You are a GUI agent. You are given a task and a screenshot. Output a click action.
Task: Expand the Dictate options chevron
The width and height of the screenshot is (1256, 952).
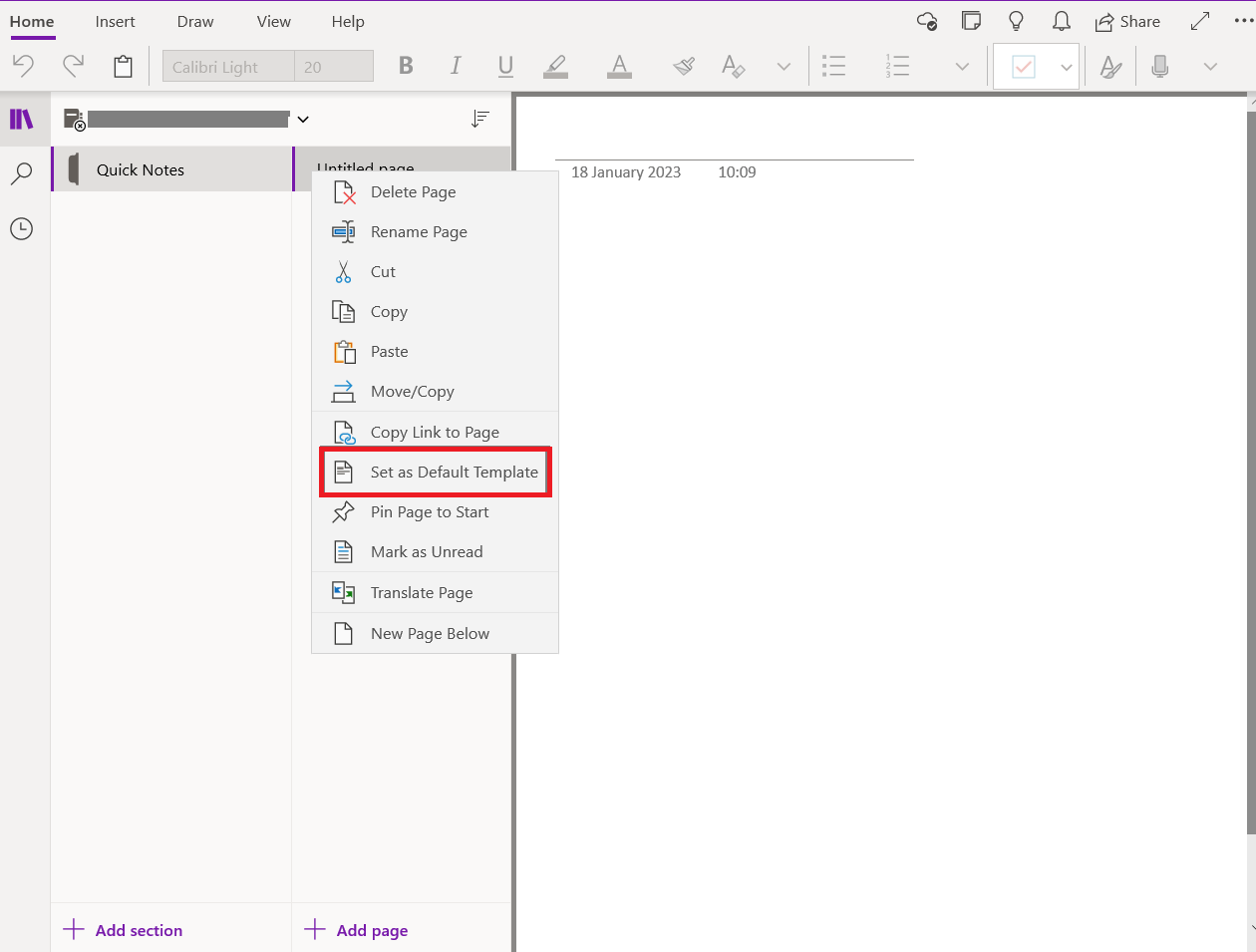coord(1210,67)
